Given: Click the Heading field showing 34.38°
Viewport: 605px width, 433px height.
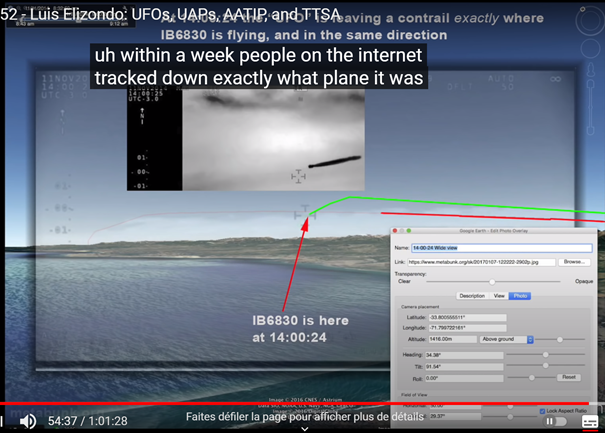Looking at the screenshot, I should (x=464, y=355).
